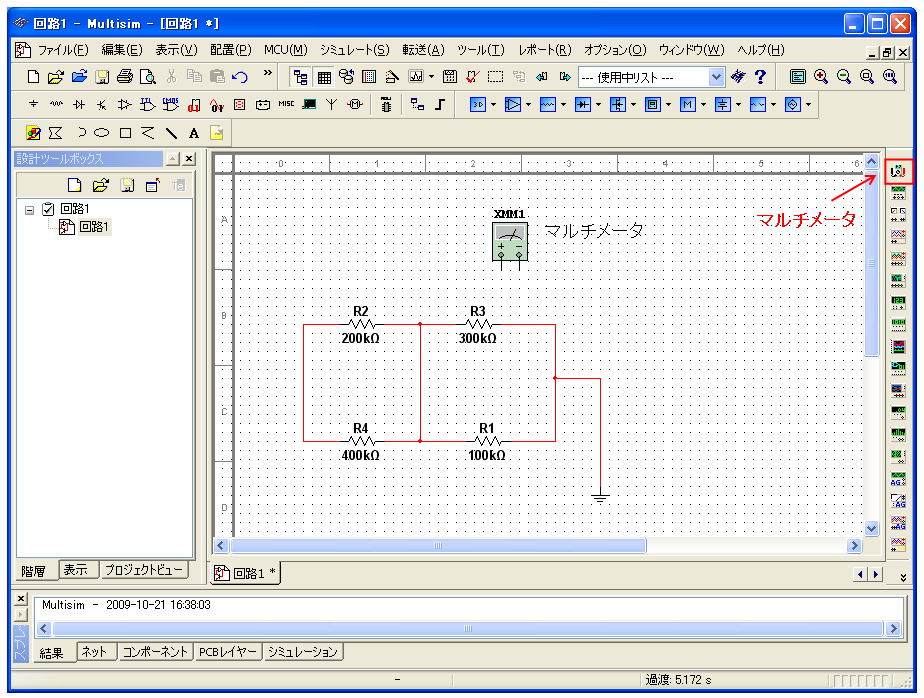Expand the hidden toolbar buttons chevron

(x=267, y=73)
